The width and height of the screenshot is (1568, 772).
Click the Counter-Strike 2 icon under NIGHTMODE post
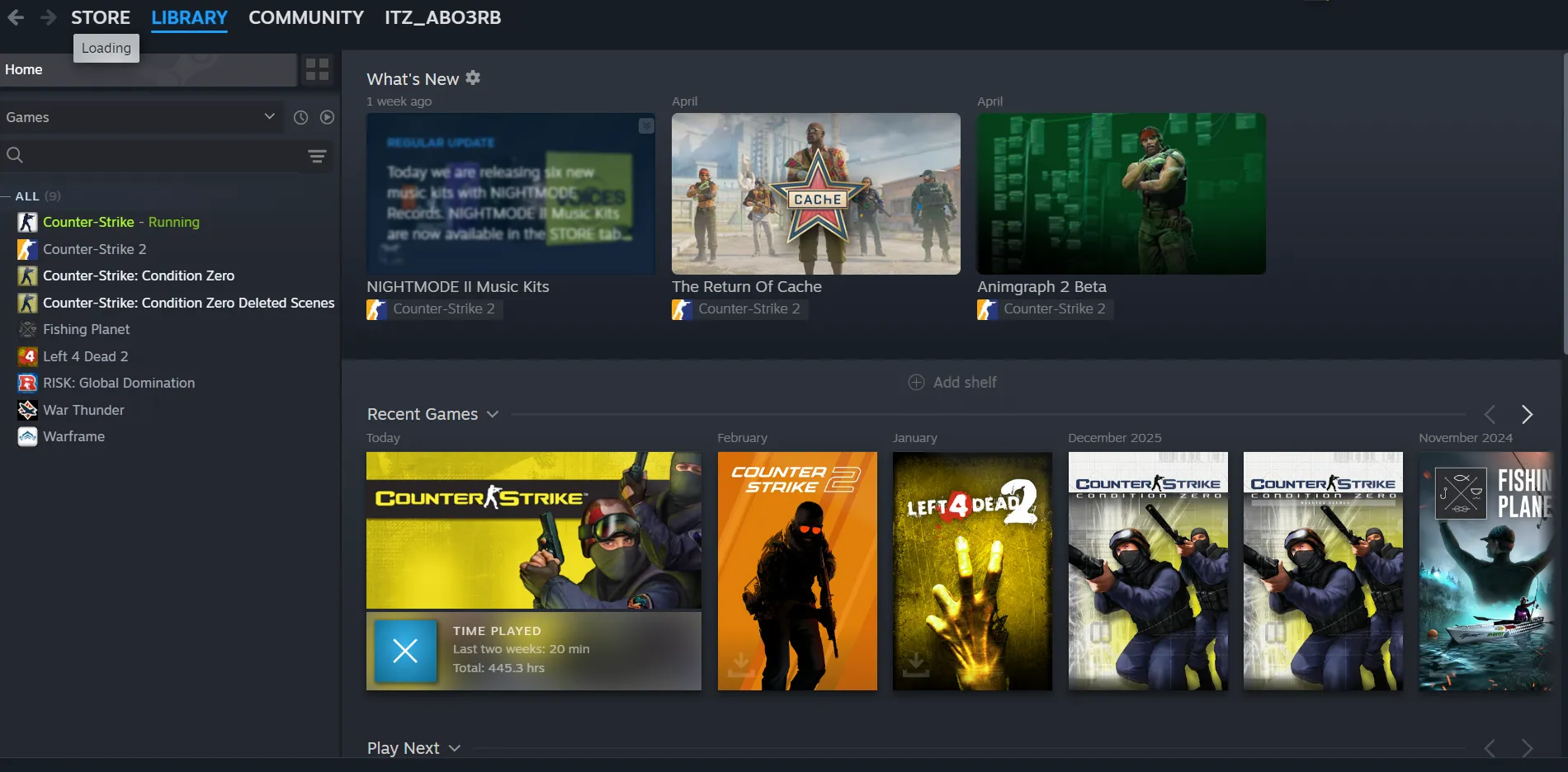(x=376, y=309)
